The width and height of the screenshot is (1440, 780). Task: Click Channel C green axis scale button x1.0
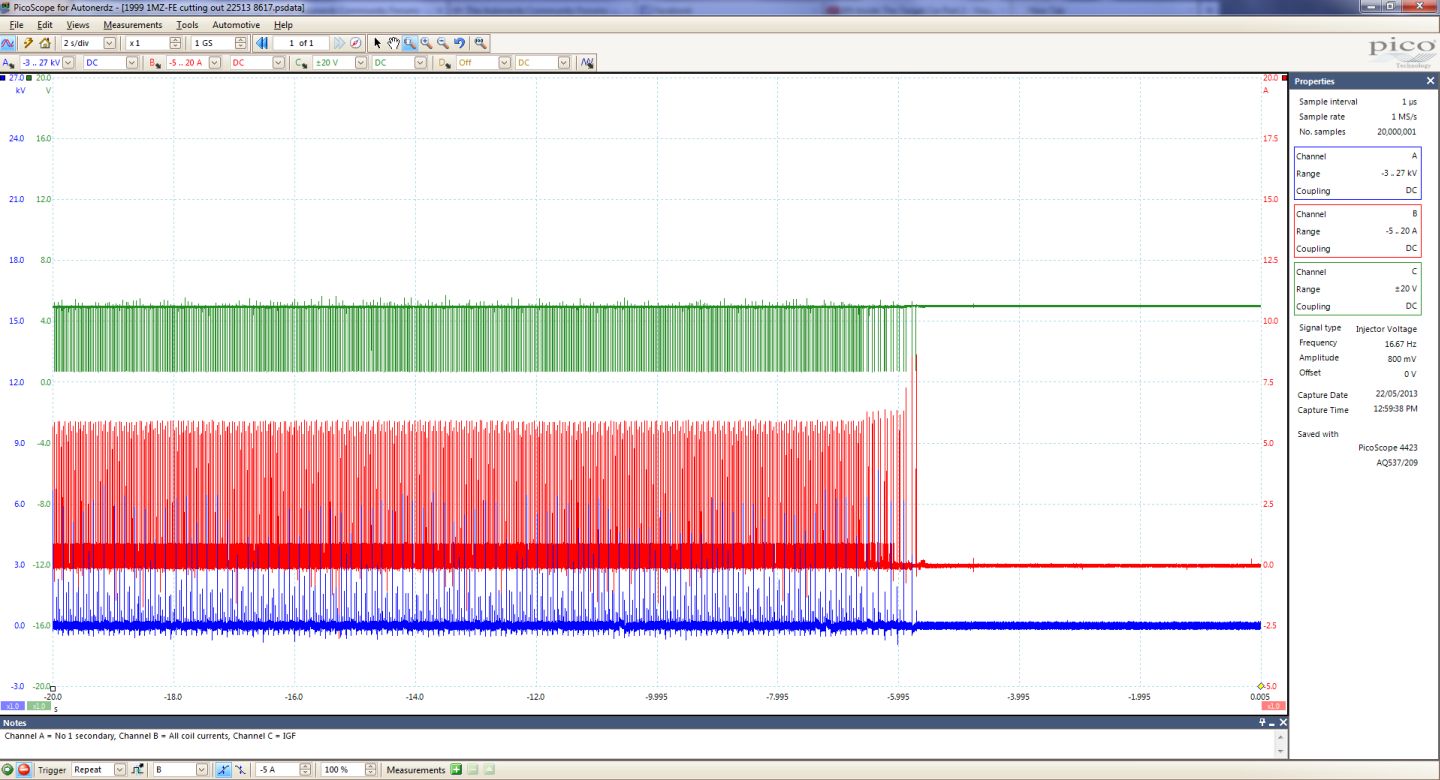click(x=40, y=705)
